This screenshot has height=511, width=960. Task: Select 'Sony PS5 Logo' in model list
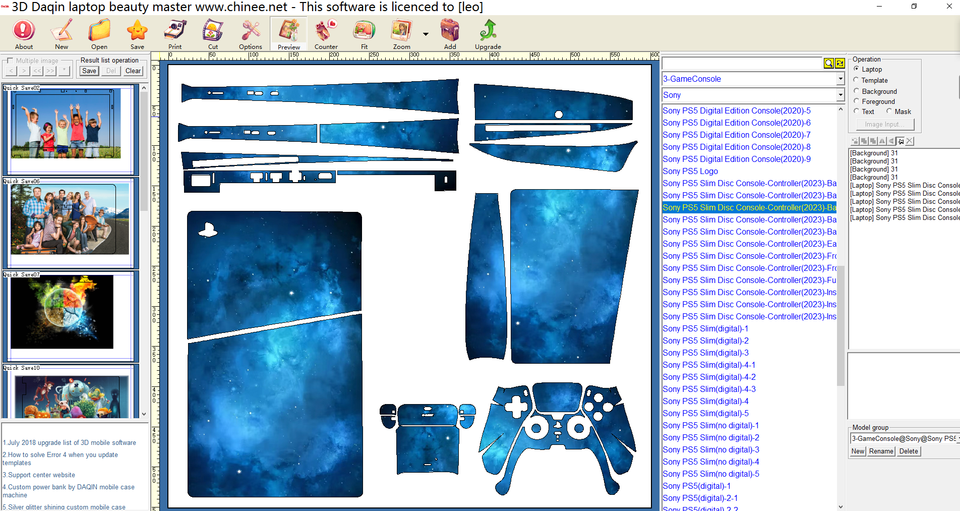click(690, 171)
